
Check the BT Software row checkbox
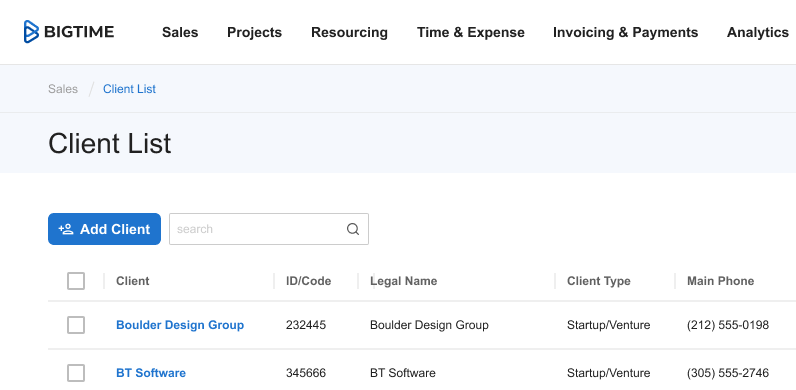pos(76,373)
